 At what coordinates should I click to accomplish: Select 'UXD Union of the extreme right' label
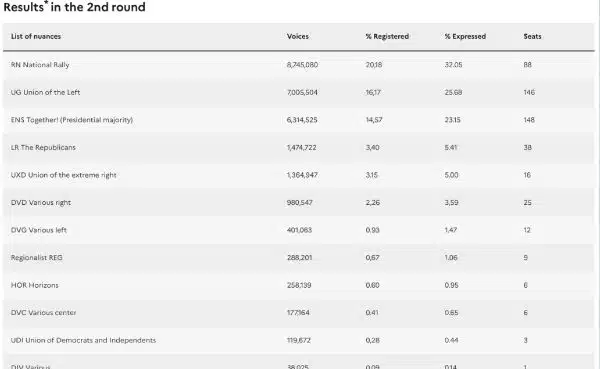tap(64, 175)
